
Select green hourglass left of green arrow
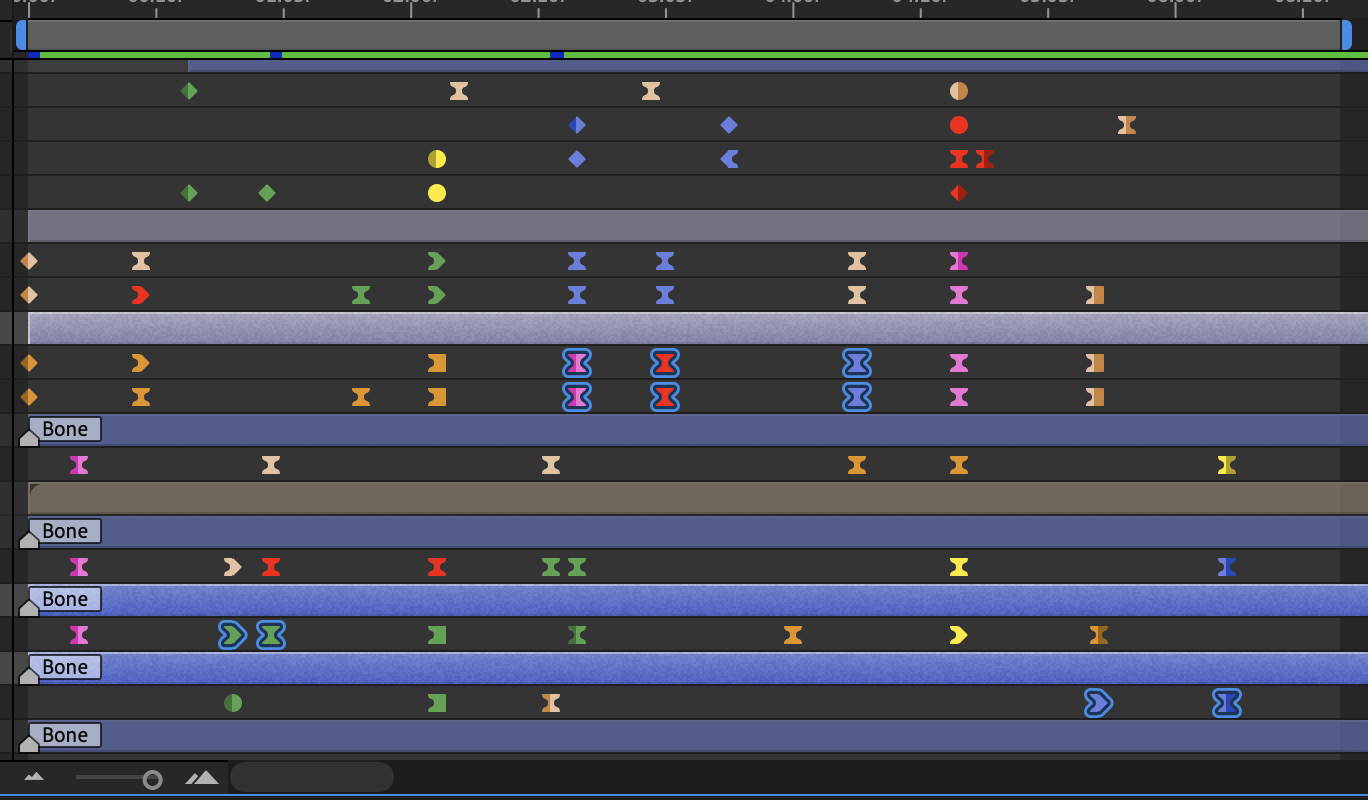tap(361, 295)
